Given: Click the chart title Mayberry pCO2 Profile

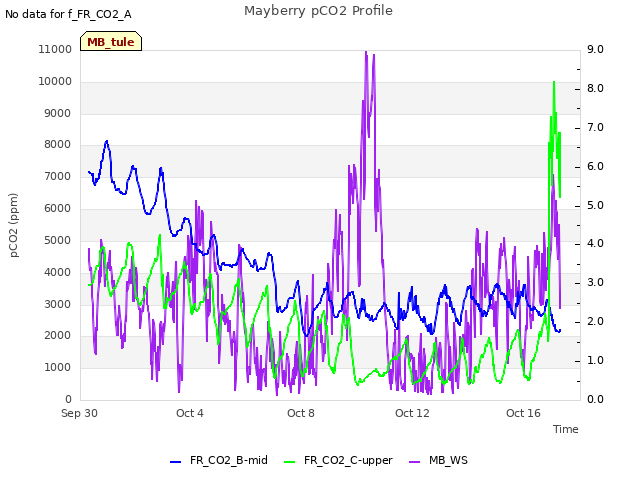Looking at the screenshot, I should click(x=318, y=11).
